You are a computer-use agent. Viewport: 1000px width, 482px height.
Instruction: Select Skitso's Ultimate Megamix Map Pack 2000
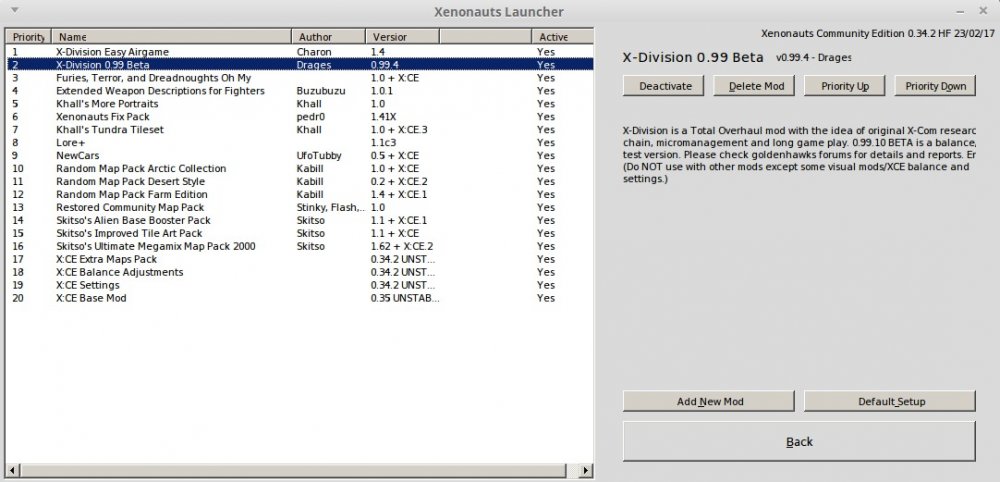tap(300, 246)
